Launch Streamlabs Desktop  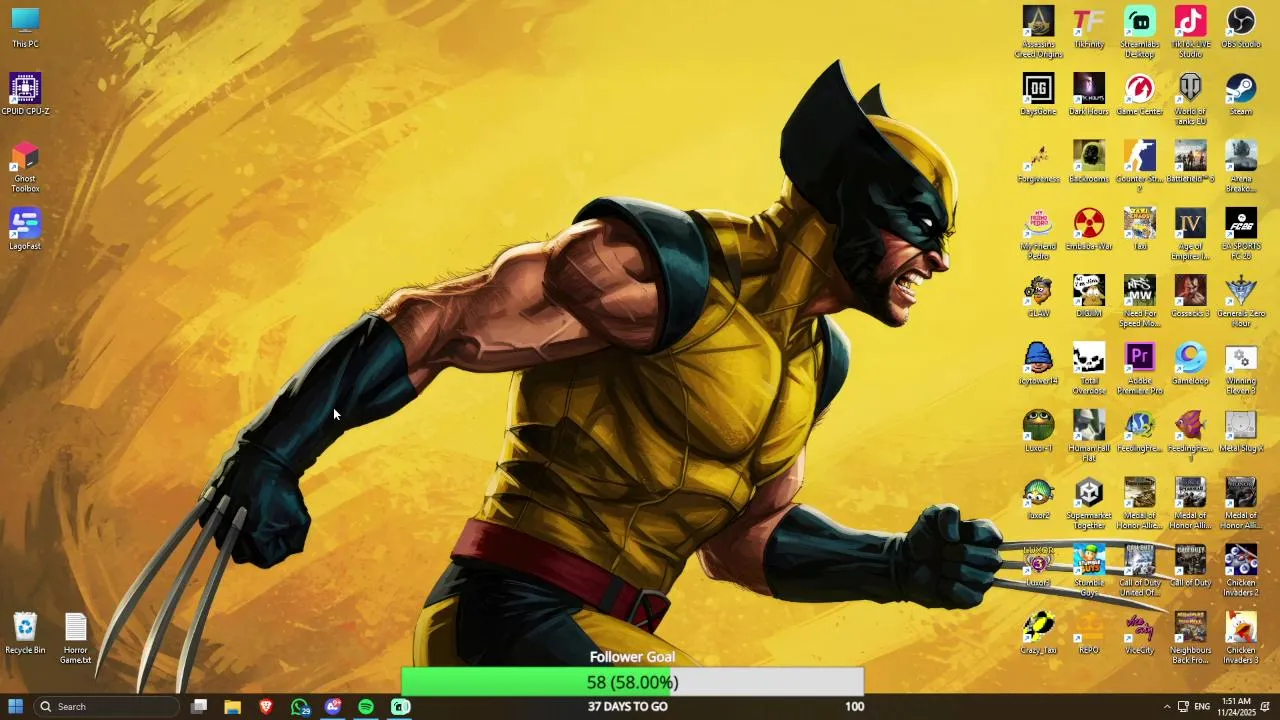click(1140, 31)
